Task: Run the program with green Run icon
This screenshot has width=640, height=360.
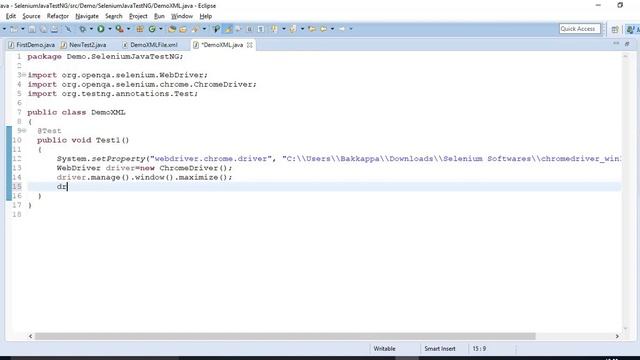Action: (101, 29)
